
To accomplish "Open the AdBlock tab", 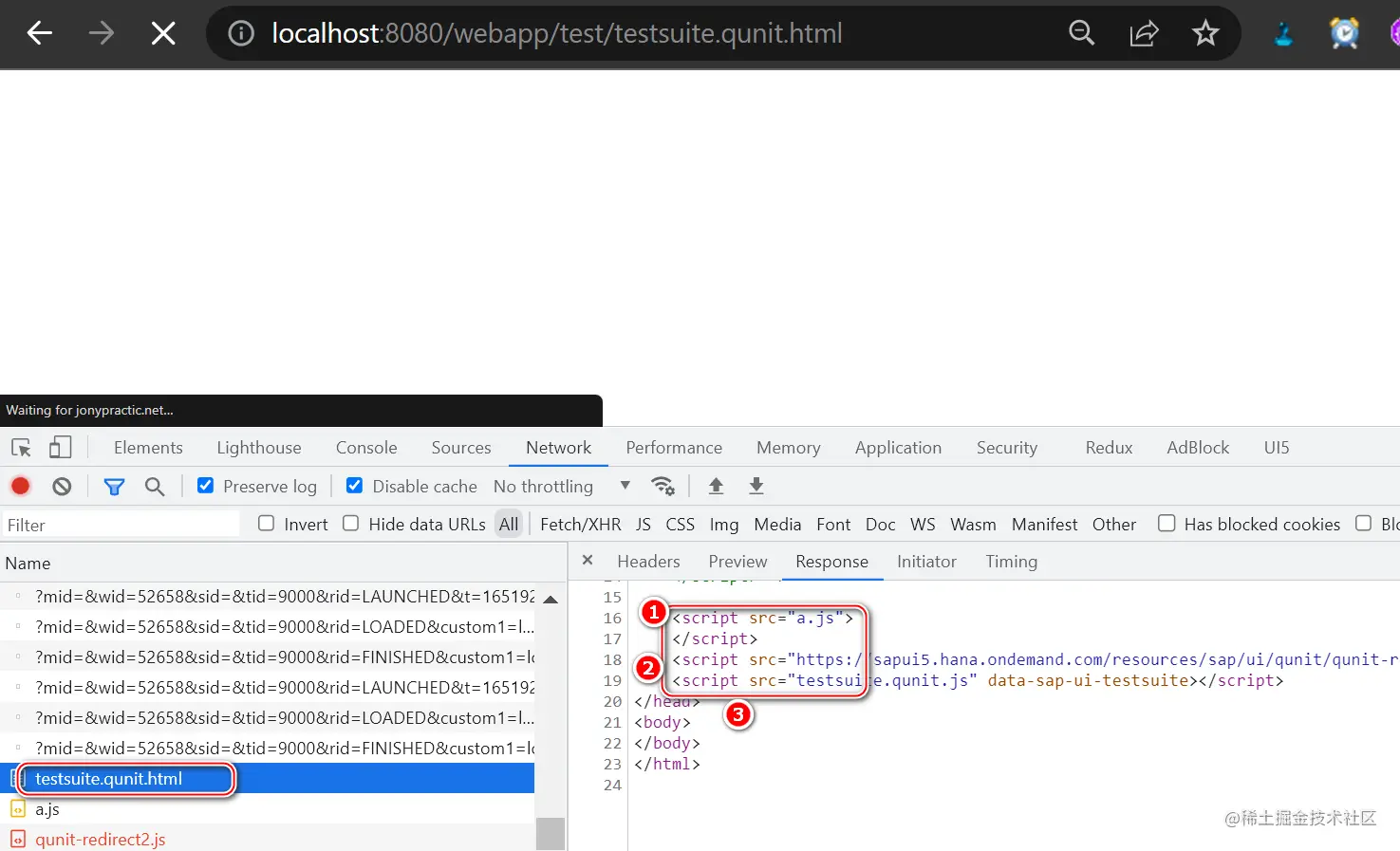I will 1198,448.
